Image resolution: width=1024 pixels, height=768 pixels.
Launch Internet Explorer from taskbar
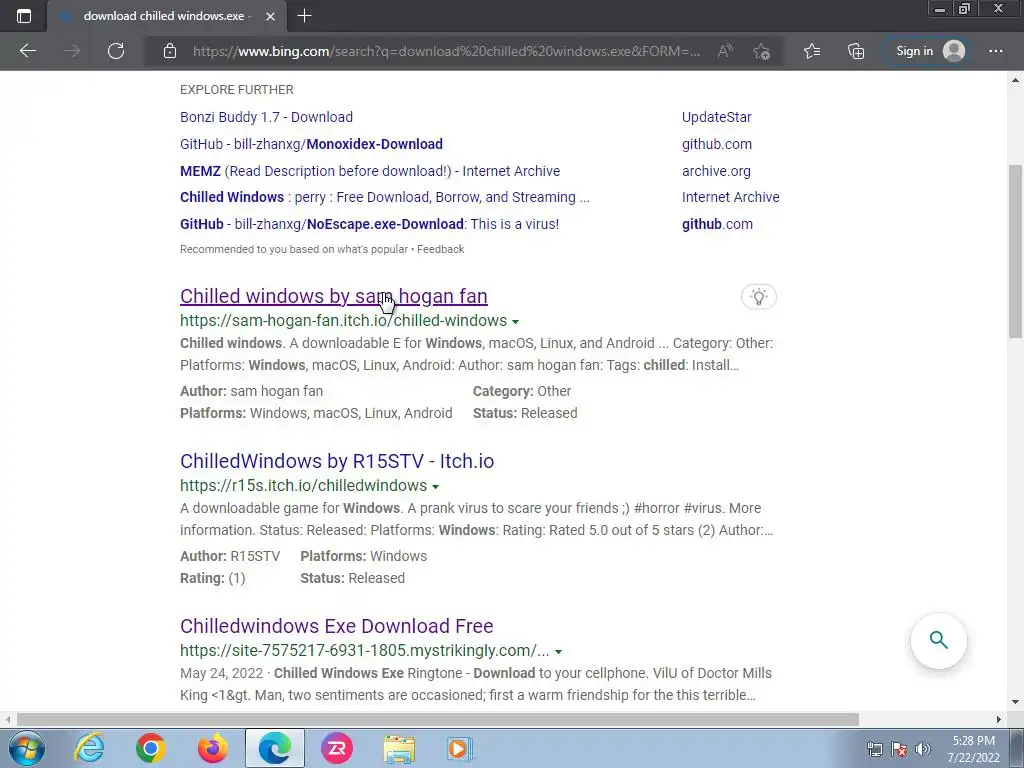point(89,748)
